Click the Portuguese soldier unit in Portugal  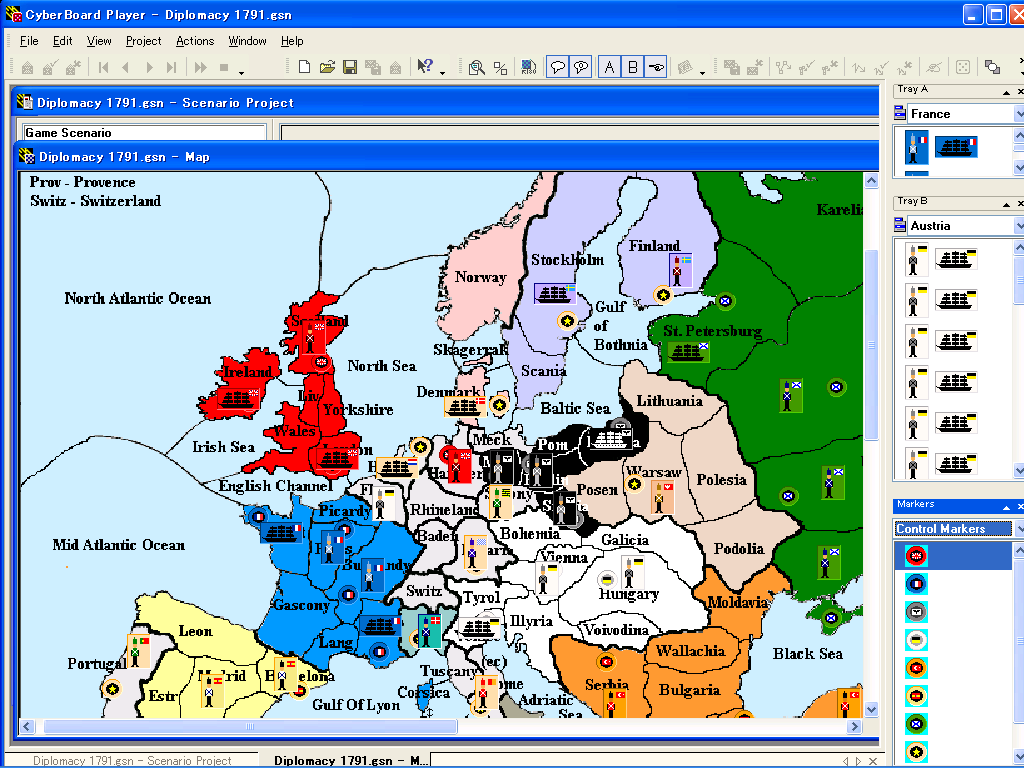click(x=138, y=651)
